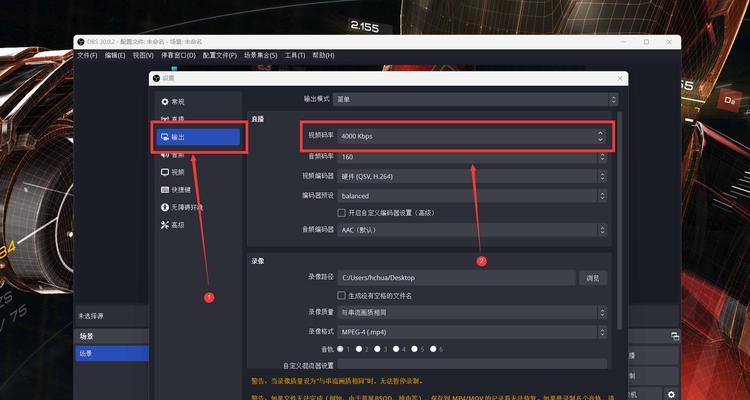Open the 录像质量 dropdown
750x400 pixels.
point(472,313)
